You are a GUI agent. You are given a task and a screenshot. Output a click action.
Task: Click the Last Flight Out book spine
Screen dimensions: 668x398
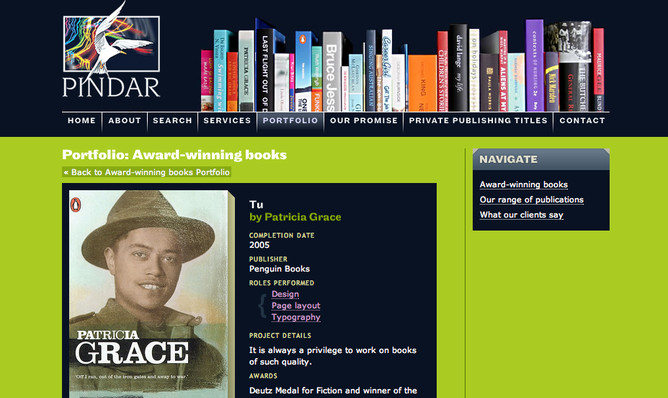(x=265, y=70)
